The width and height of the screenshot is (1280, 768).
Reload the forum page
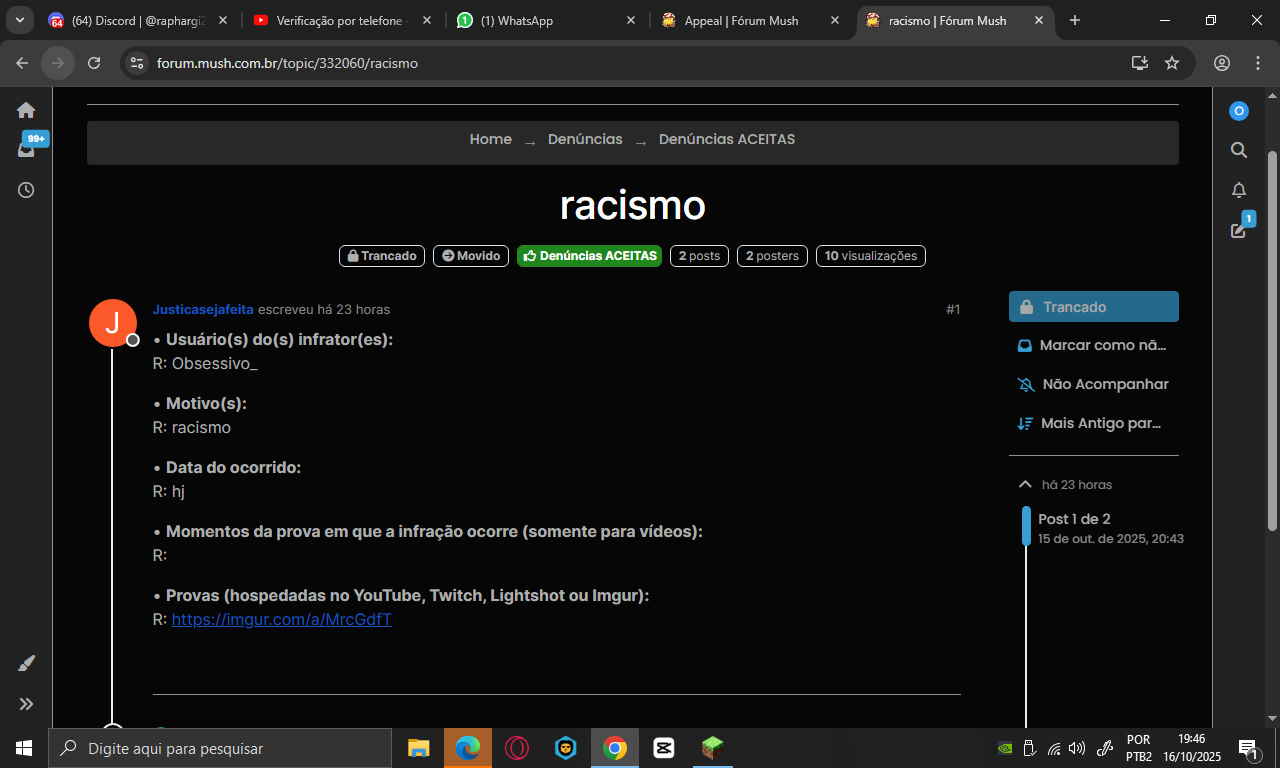(94, 63)
